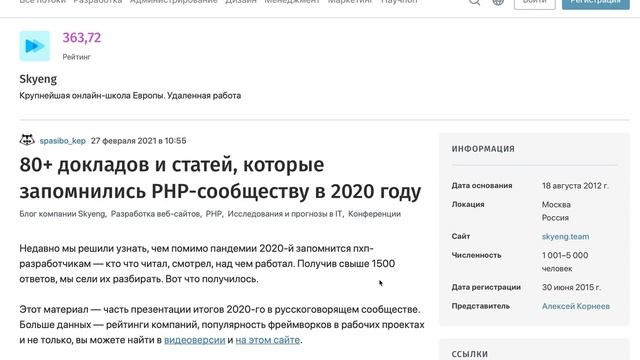Open the search magnifier icon
The width and height of the screenshot is (640, 360).
tap(474, 2)
